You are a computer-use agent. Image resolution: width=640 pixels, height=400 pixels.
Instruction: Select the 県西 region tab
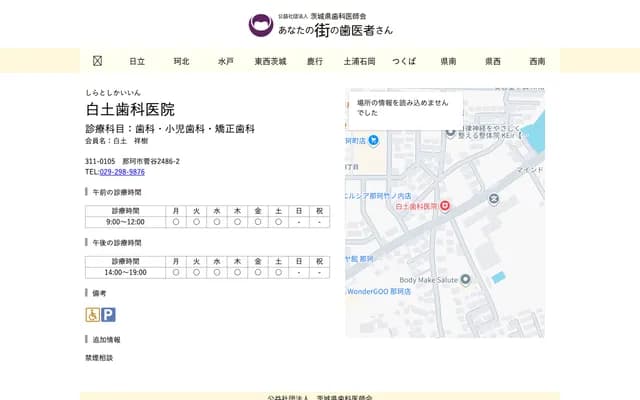coord(493,61)
